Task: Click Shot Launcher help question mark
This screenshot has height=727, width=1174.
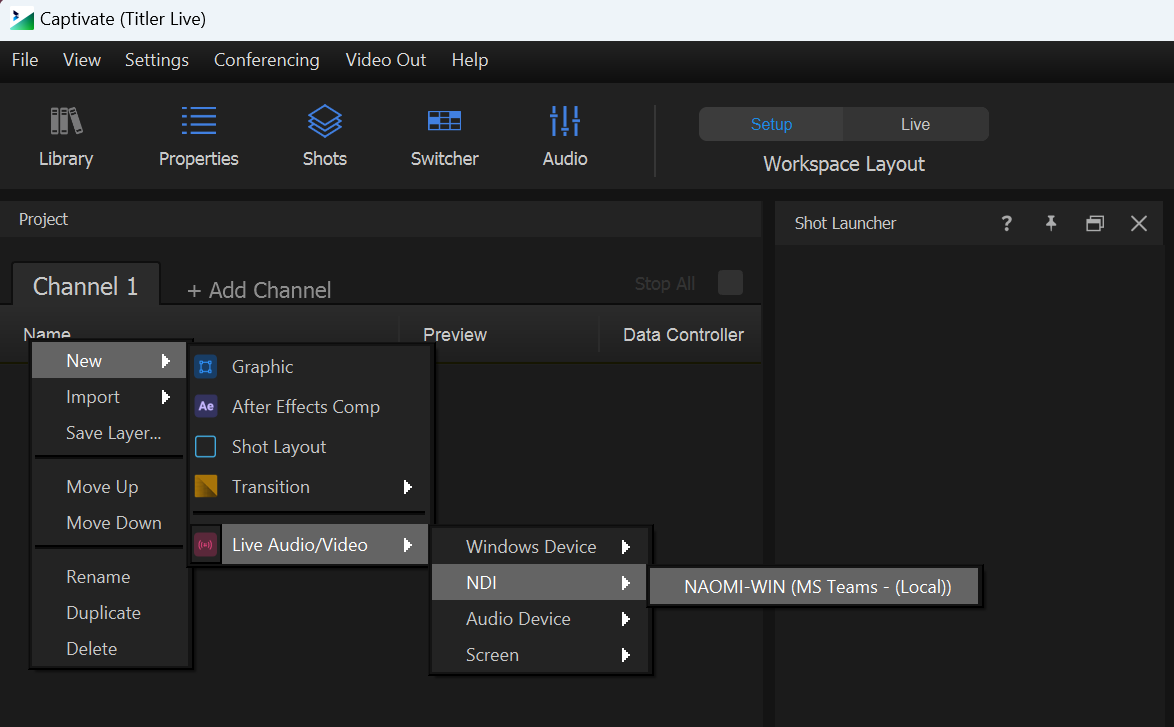Action: 1006,223
